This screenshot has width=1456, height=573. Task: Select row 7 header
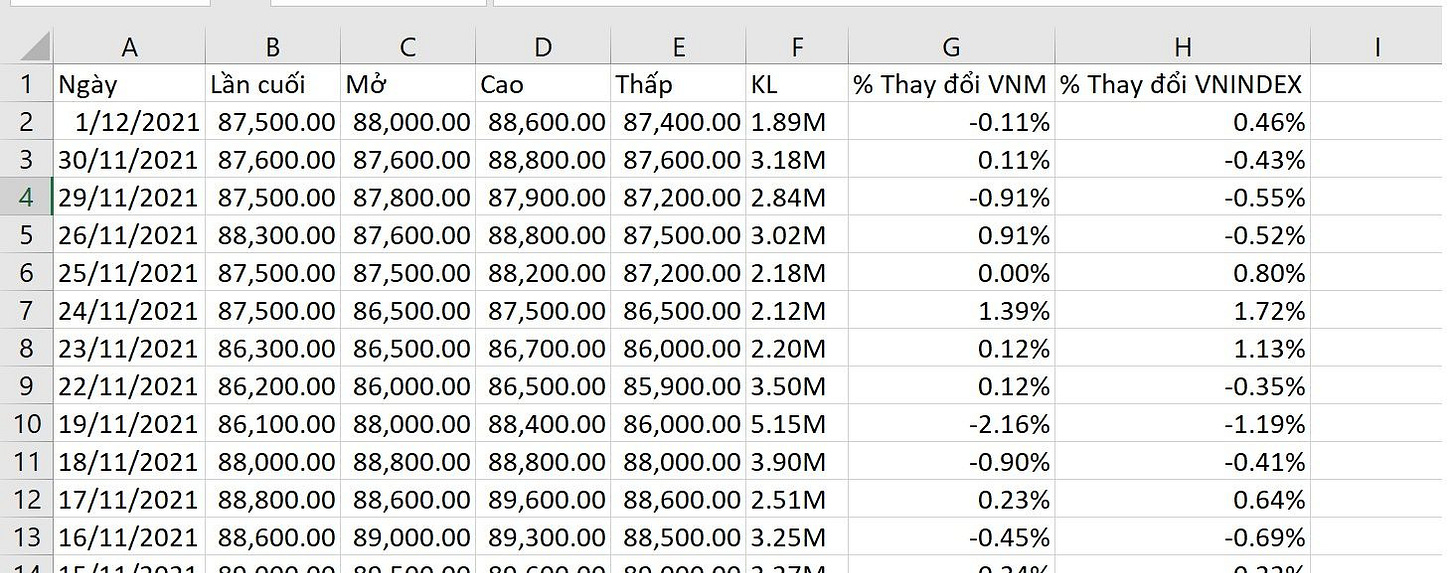pos(27,311)
